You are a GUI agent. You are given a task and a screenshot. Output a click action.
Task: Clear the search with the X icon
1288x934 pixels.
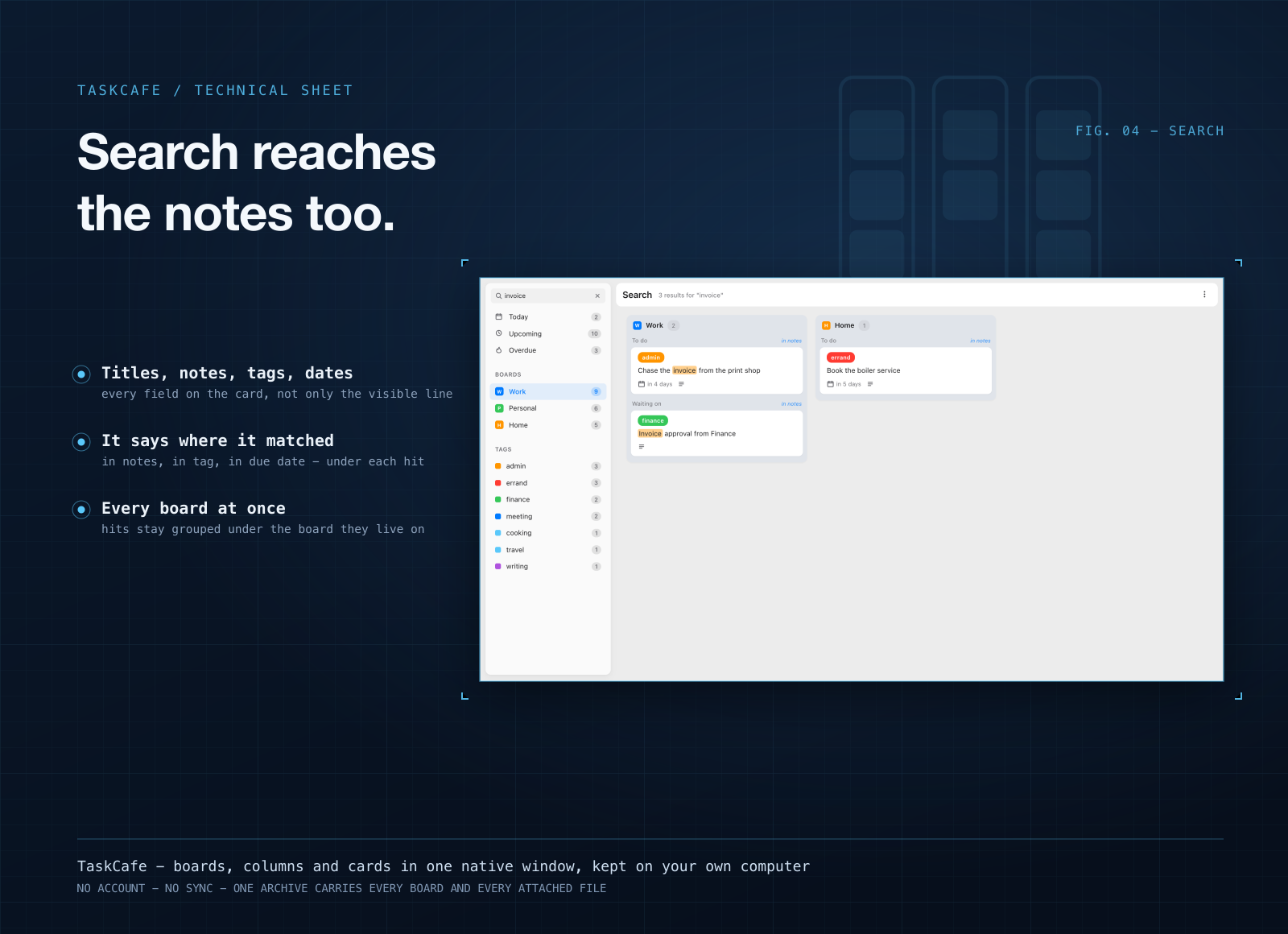tap(597, 295)
